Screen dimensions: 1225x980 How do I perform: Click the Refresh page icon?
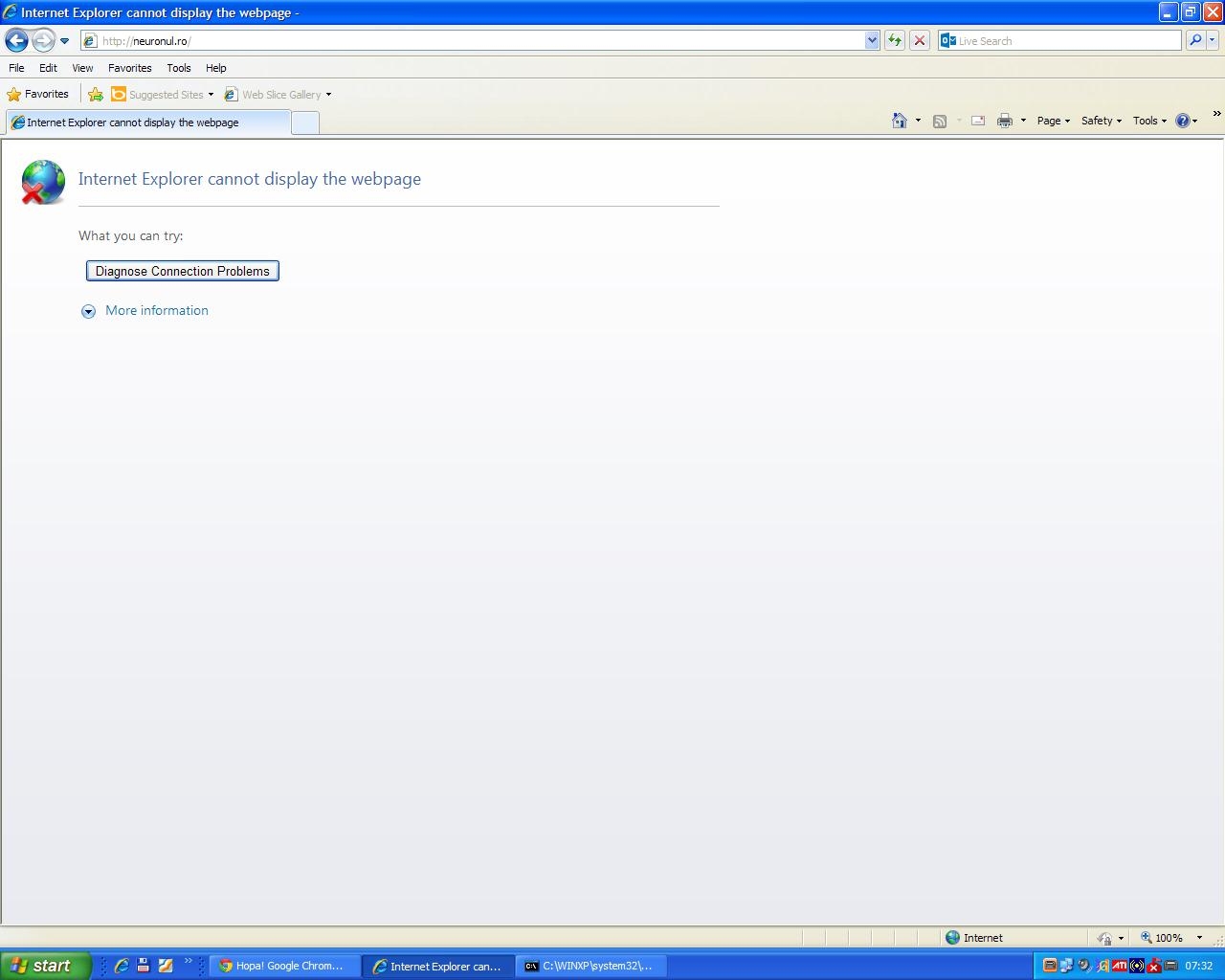(895, 40)
